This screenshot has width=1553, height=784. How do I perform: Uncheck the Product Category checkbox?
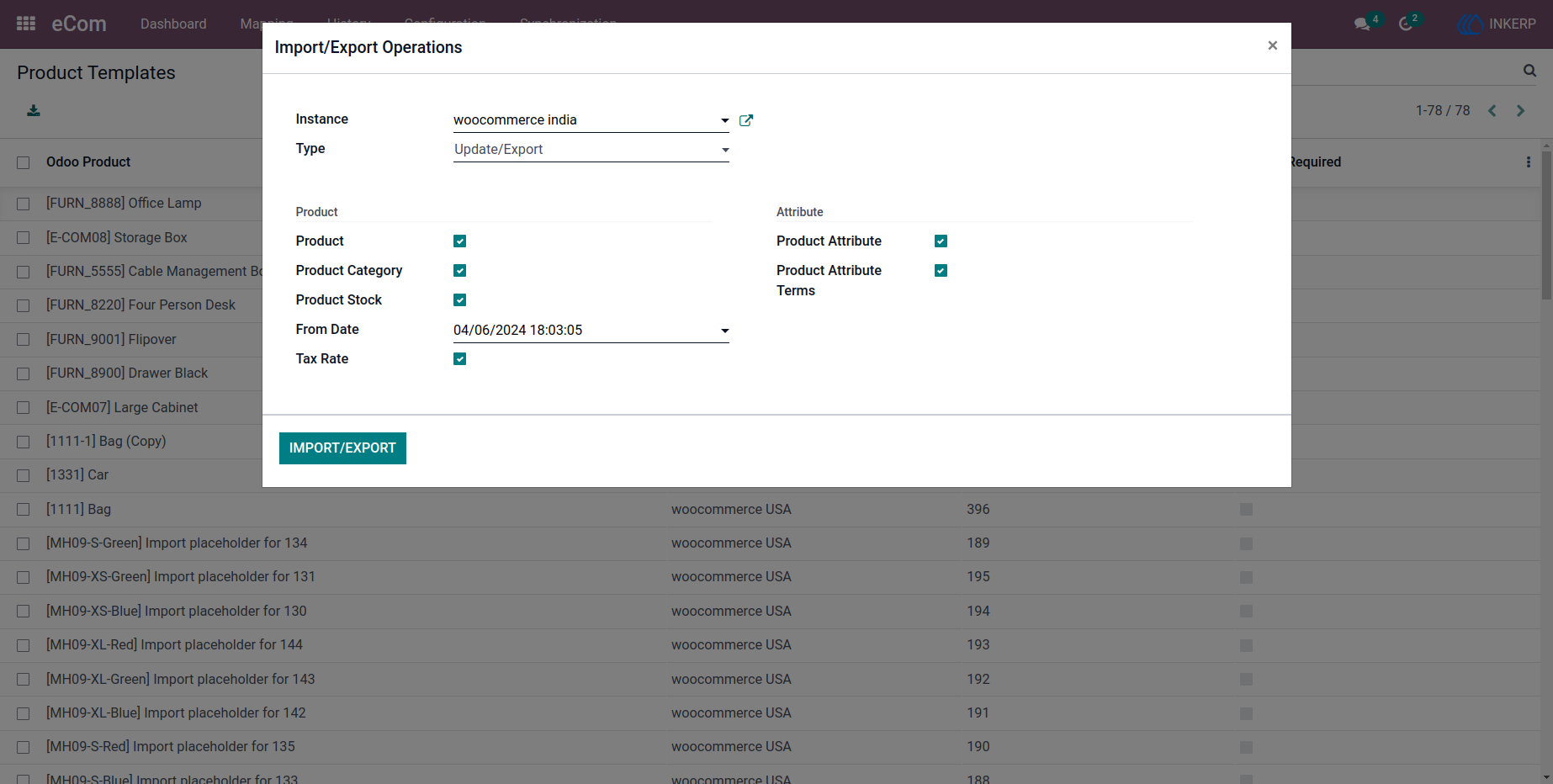(x=459, y=271)
